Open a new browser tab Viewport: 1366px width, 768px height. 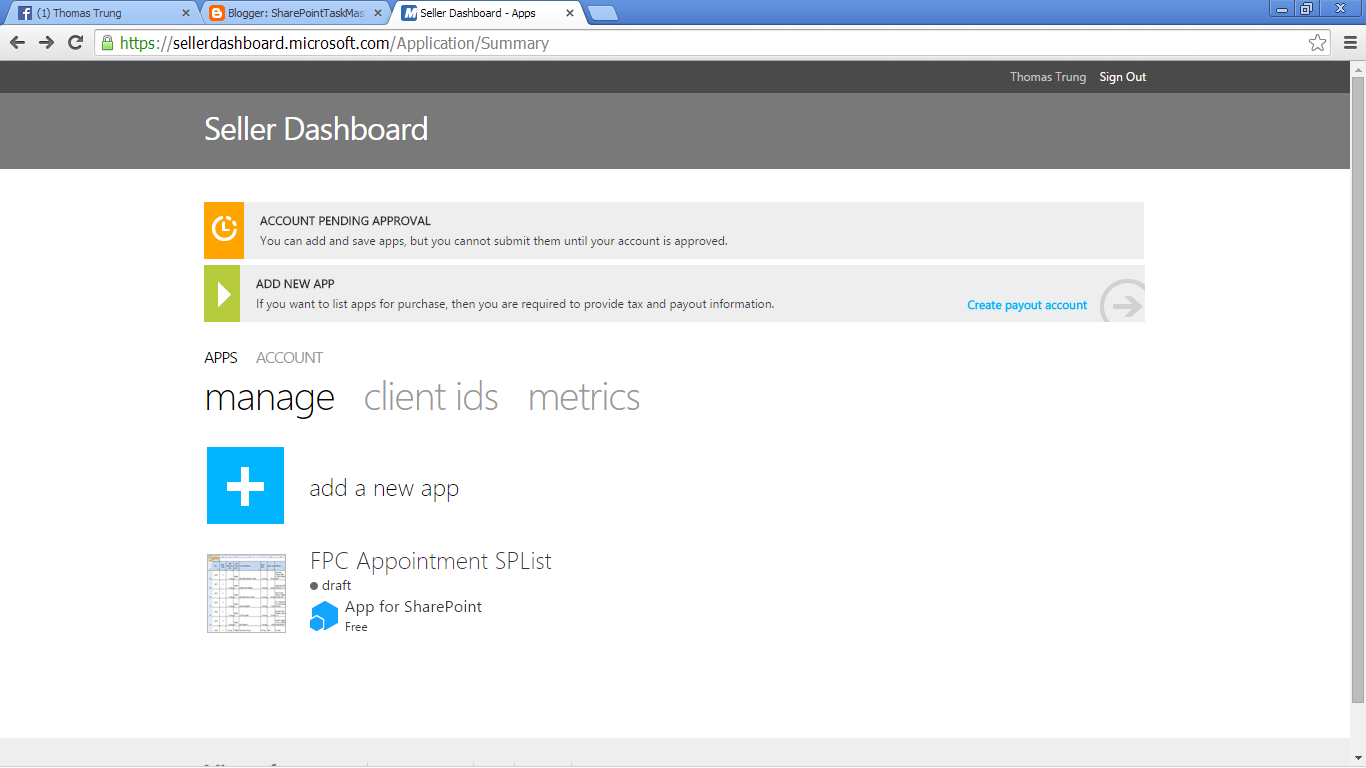(x=603, y=13)
